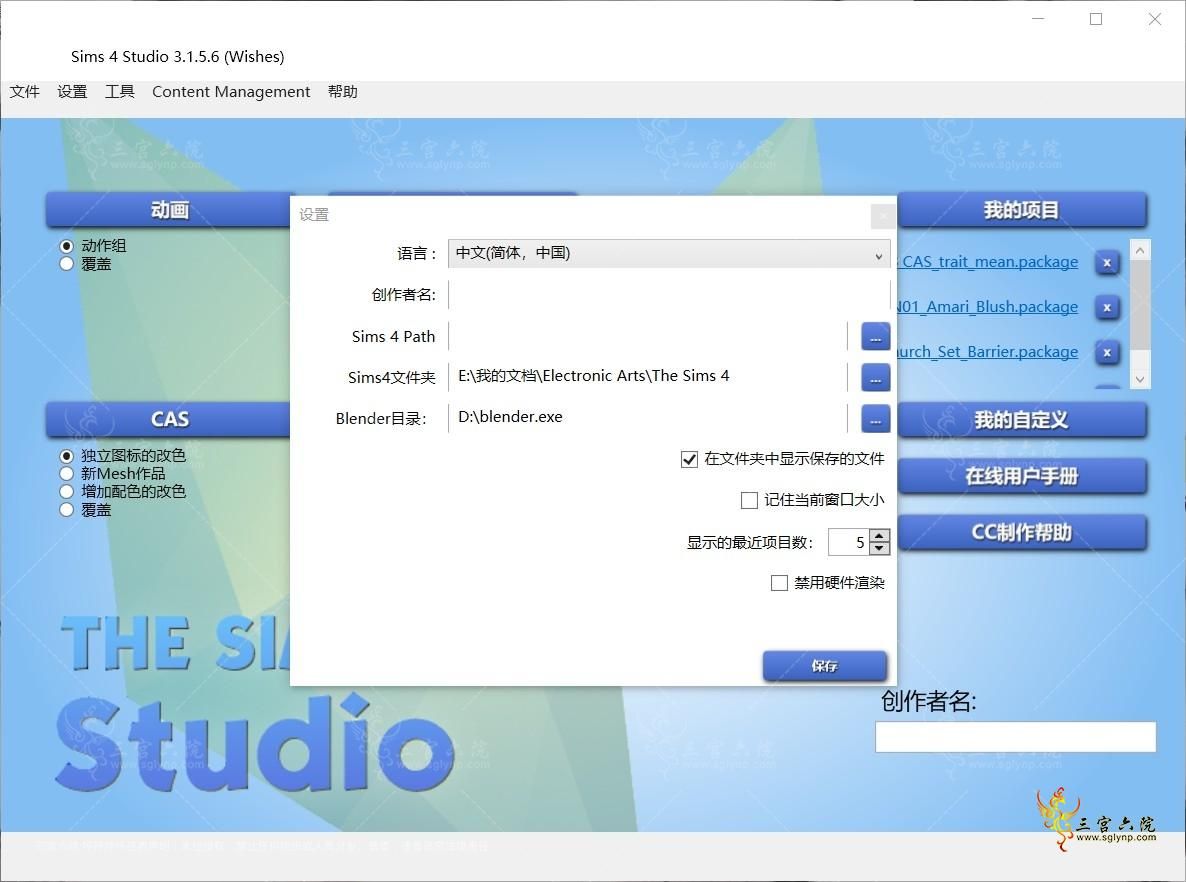The width and height of the screenshot is (1186, 882).
Task: Click the project list scrollbar thumb
Action: tap(1140, 305)
